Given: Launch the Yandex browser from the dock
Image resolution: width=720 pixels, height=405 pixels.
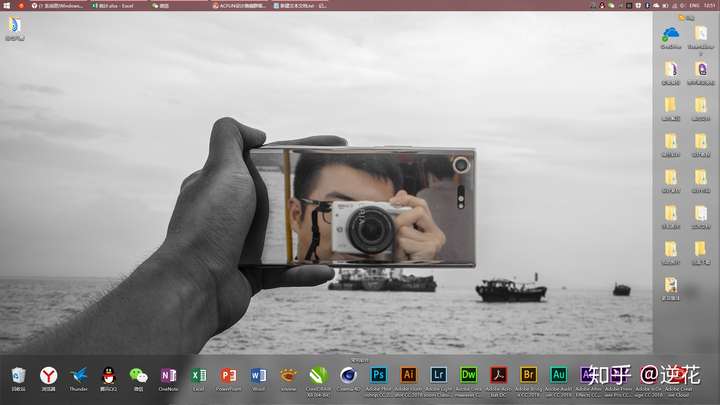Looking at the screenshot, I should (48, 376).
